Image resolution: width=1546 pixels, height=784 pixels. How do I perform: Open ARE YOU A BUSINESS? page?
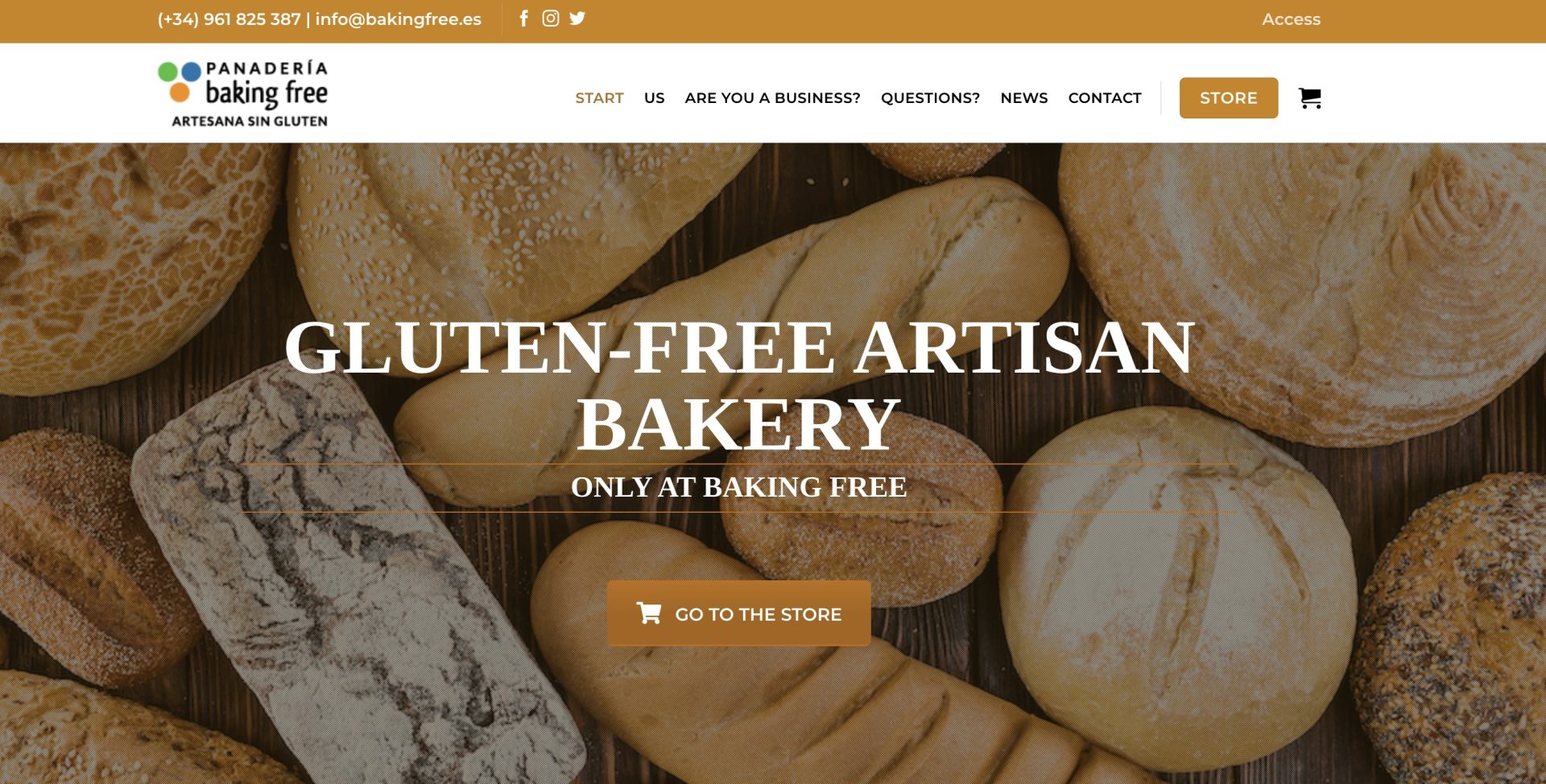coord(772,98)
